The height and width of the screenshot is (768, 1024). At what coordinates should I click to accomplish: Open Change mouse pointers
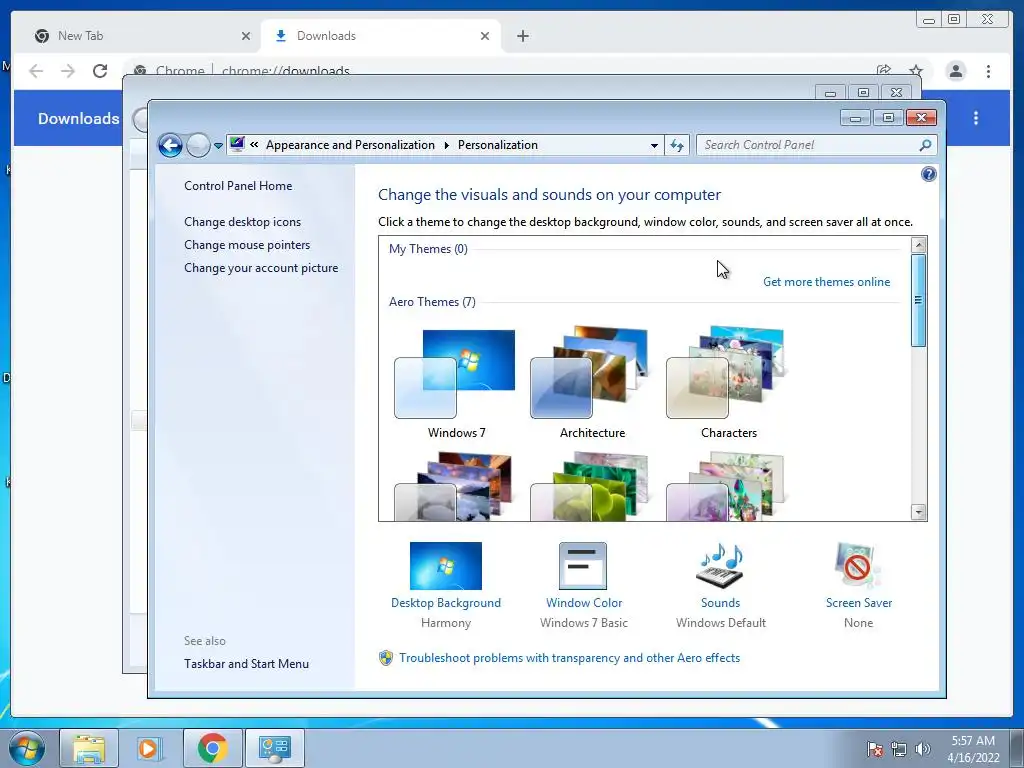247,245
